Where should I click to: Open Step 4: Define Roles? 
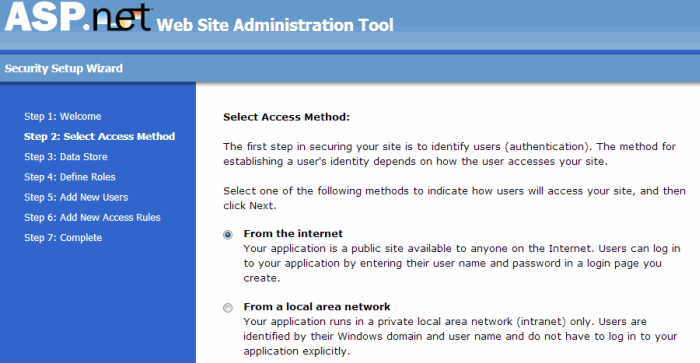pyautogui.click(x=70, y=177)
